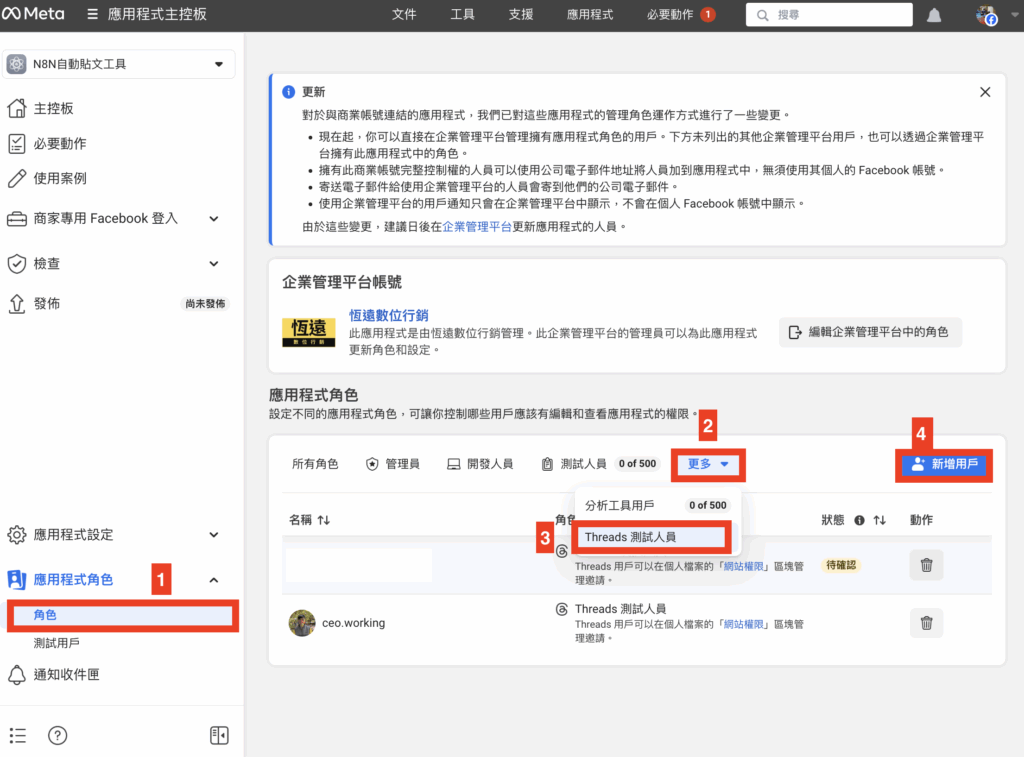This screenshot has width=1024, height=757.
Task: Focus the 搜尋 search field
Action: [829, 14]
